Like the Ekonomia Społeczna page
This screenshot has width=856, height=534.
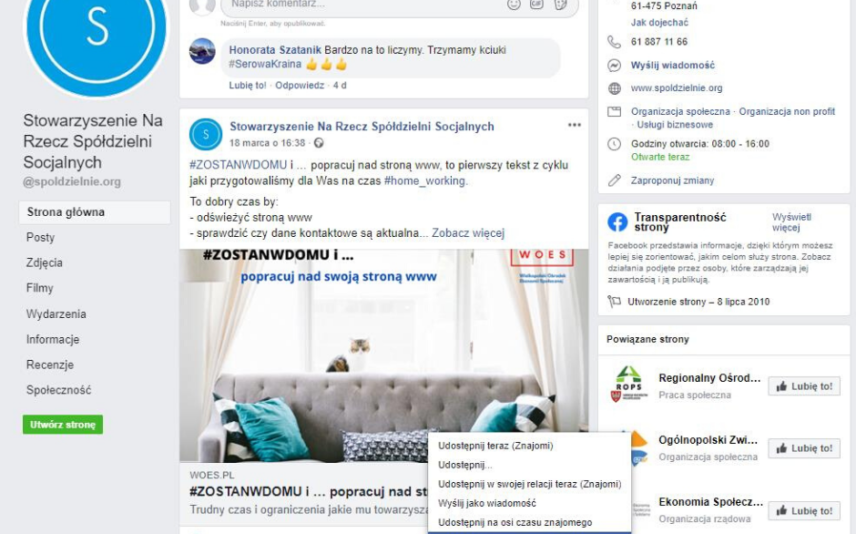pos(804,511)
